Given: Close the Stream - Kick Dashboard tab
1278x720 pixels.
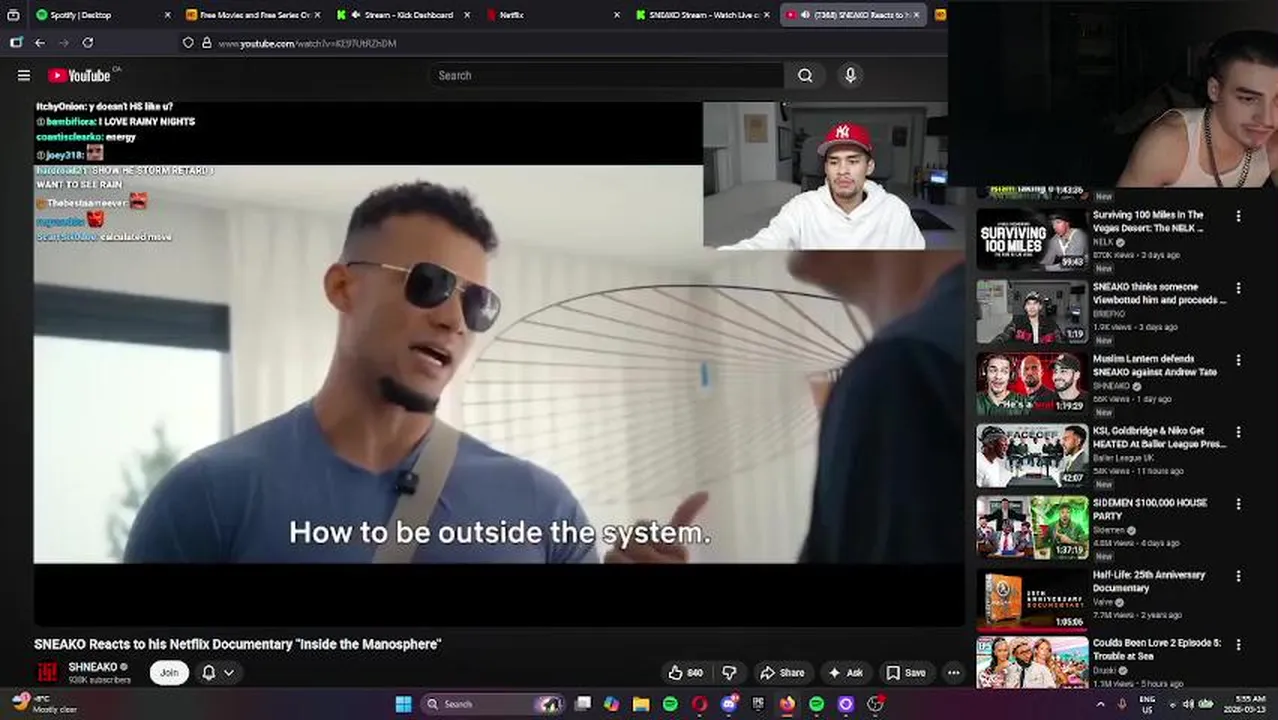Looking at the screenshot, I should (467, 15).
